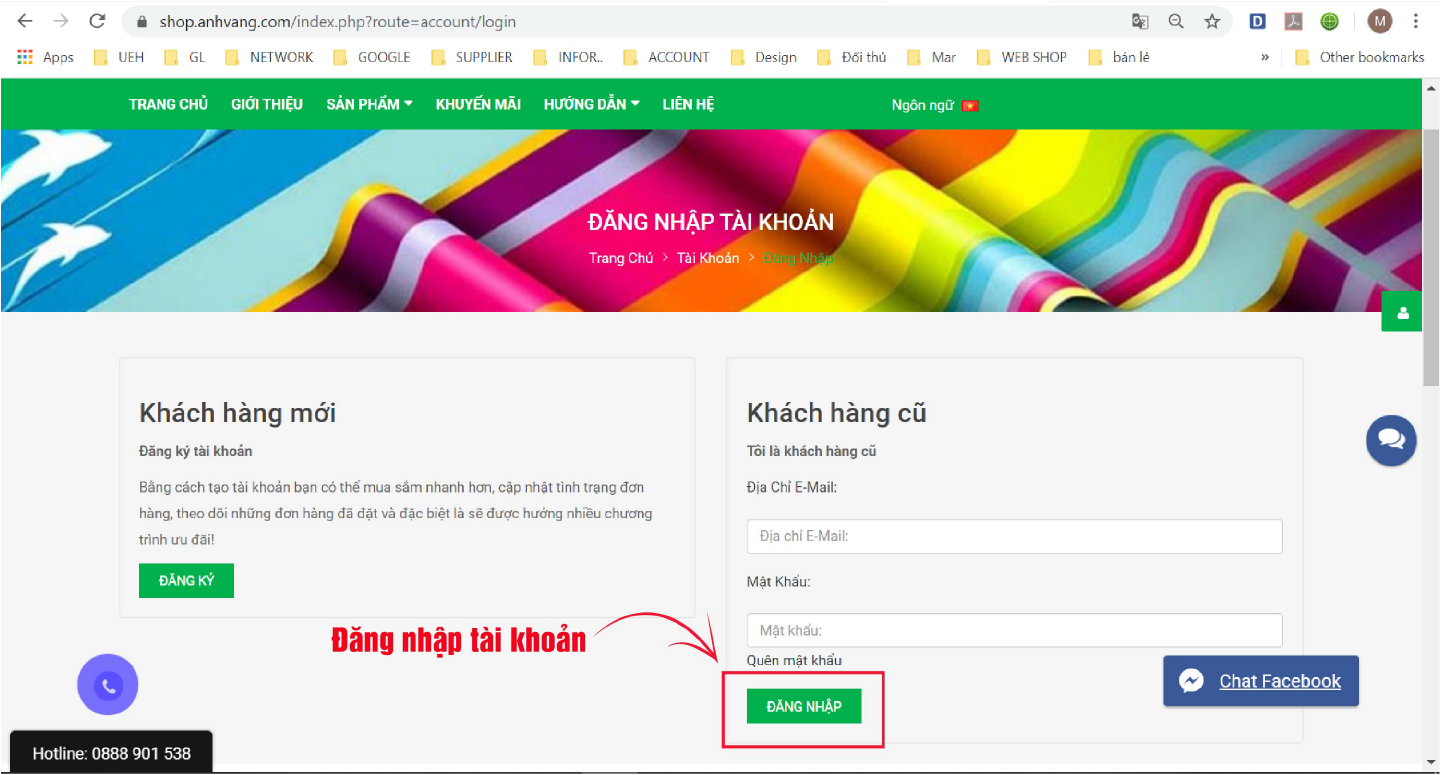Open the purple phone call floating button

[x=108, y=685]
